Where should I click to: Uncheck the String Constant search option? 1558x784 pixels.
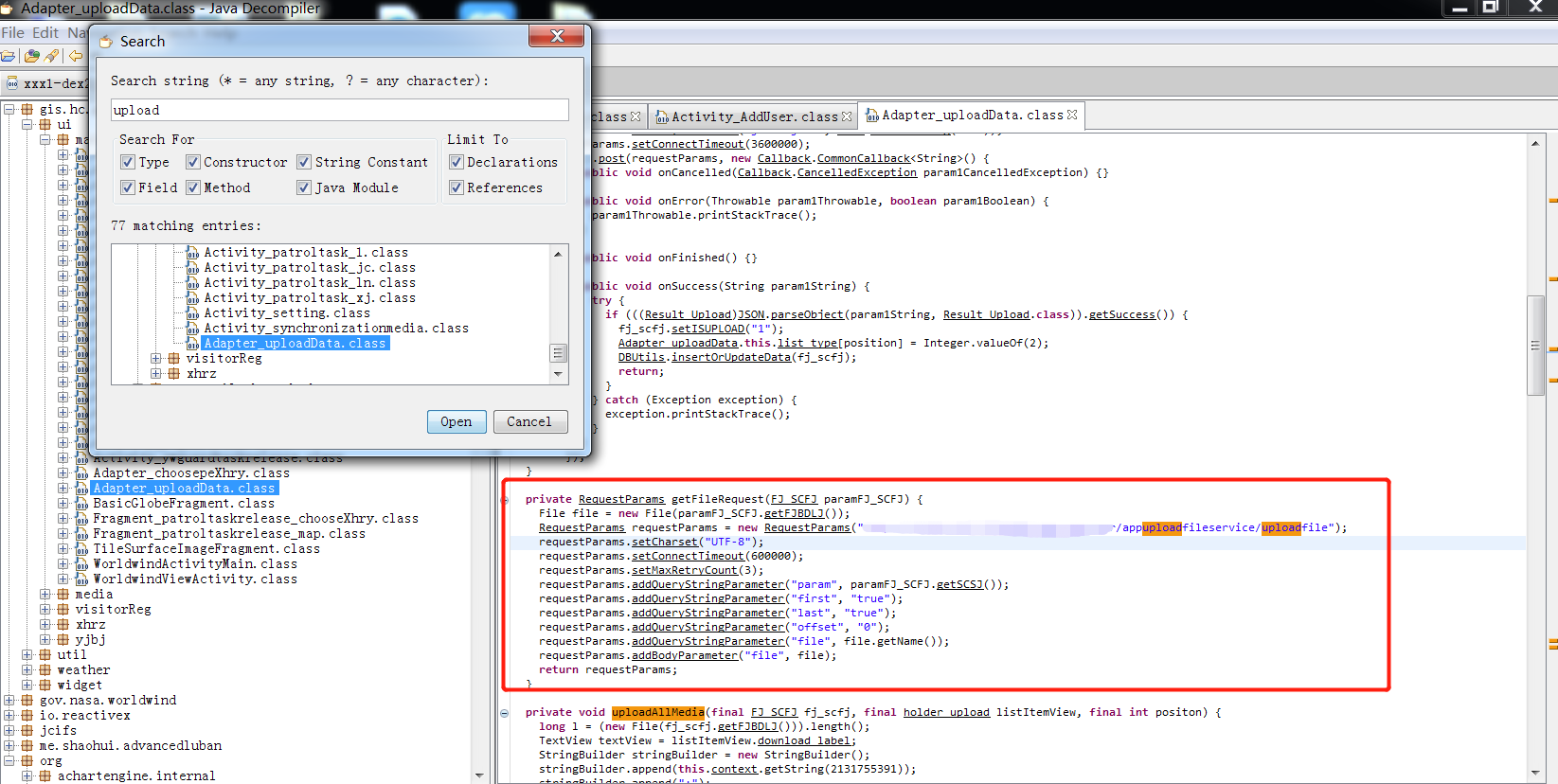pyautogui.click(x=304, y=162)
